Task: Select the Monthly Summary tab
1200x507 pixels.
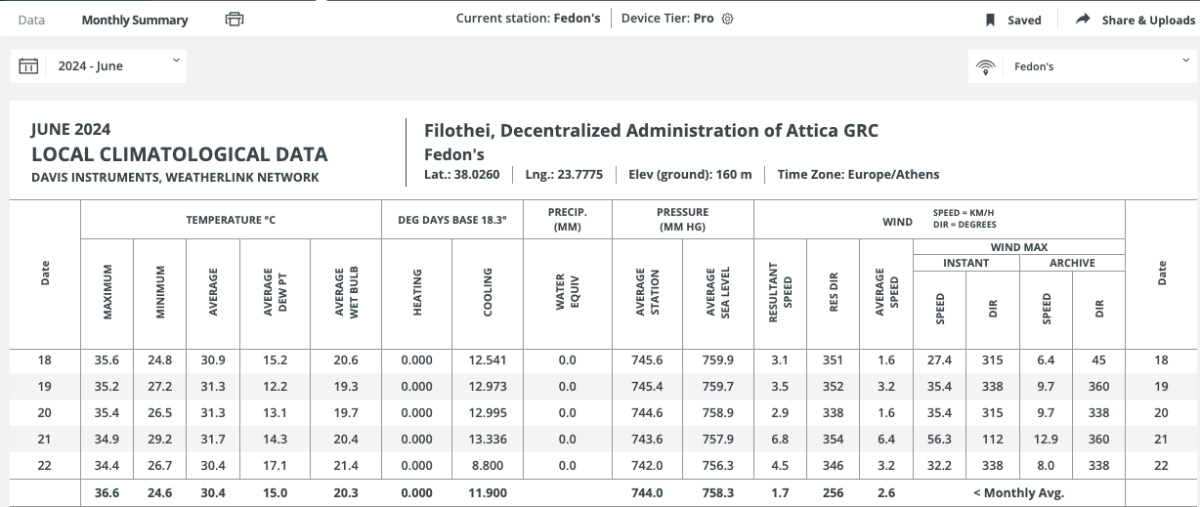Action: (134, 20)
